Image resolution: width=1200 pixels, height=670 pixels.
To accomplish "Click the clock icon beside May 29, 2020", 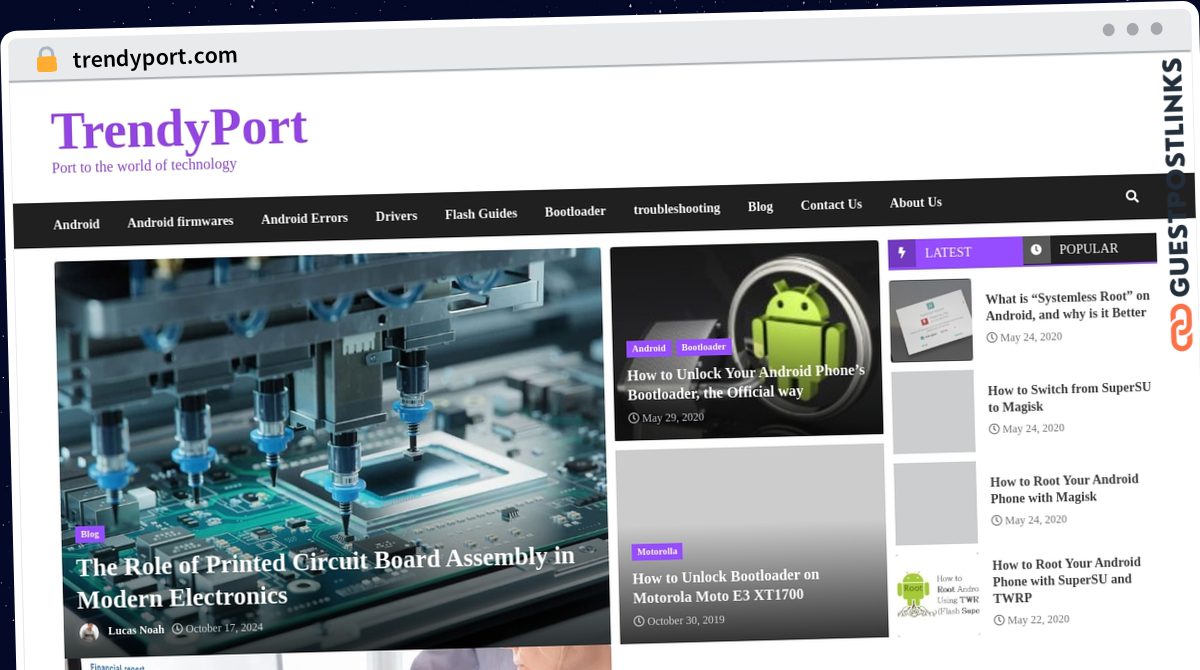I will click(x=634, y=419).
